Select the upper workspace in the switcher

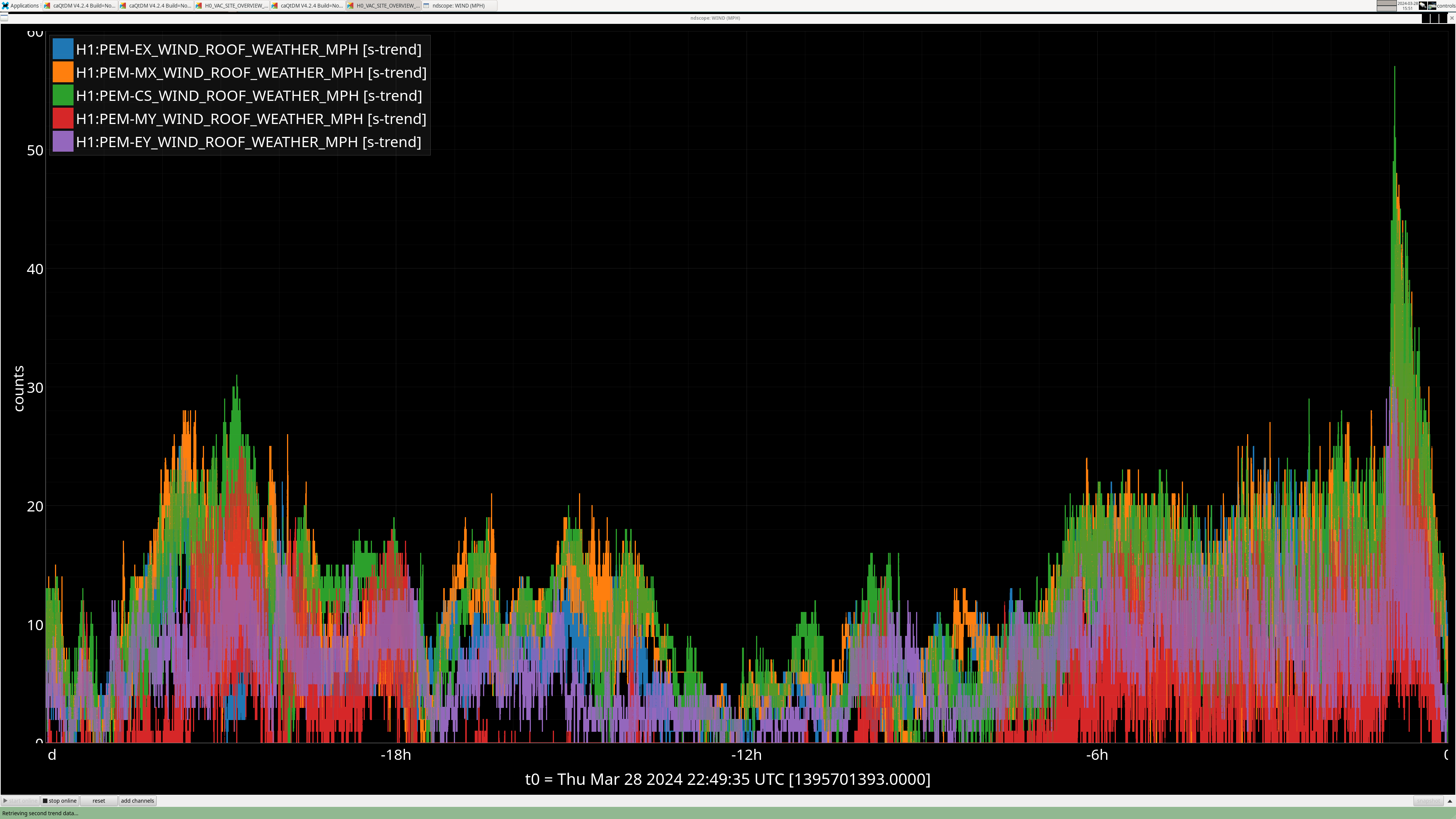pos(1386,3)
